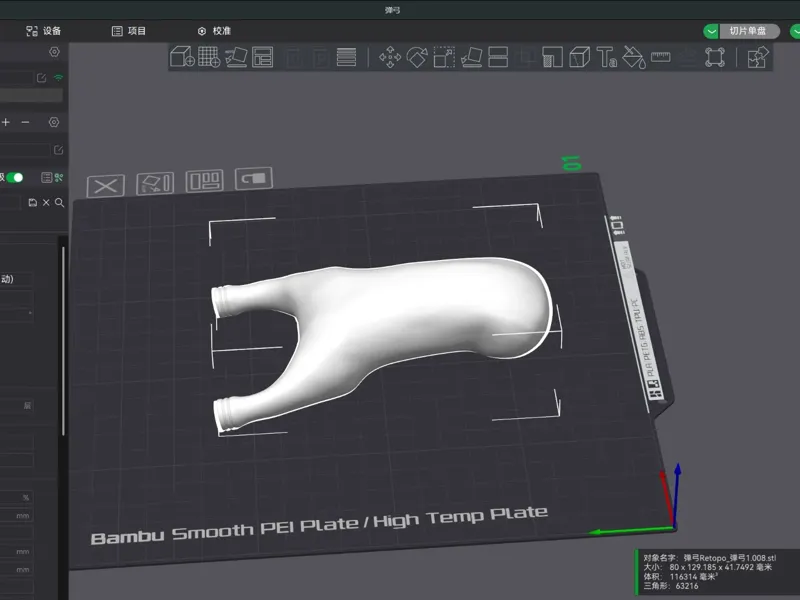
Task: Select the Scale tool
Action: [444, 57]
